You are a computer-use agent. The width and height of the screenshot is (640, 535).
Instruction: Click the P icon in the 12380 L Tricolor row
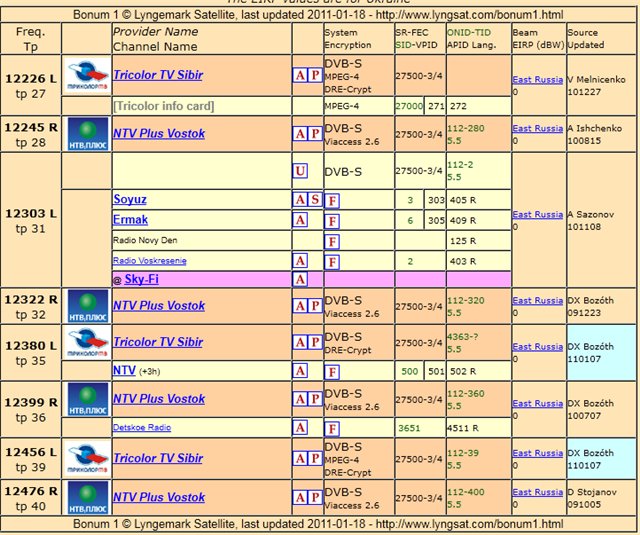(x=315, y=342)
